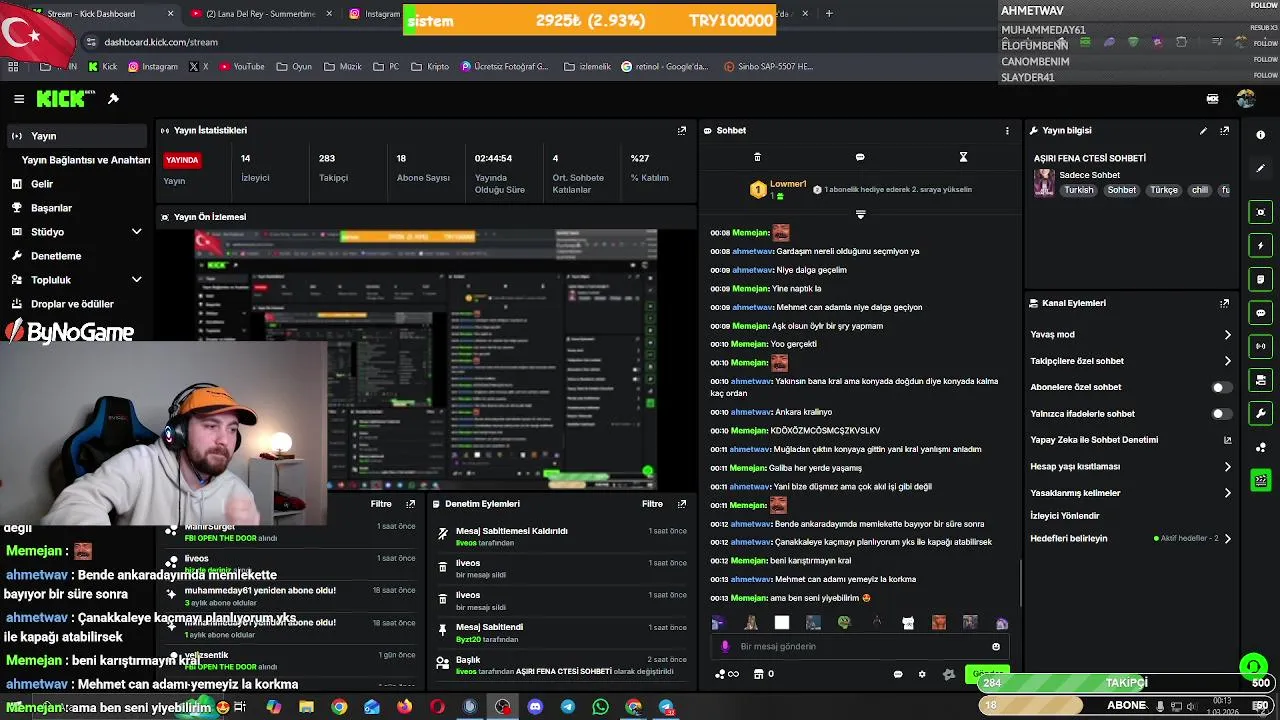This screenshot has height=720, width=1280.
Task: Select Yayın in the left sidebar
Action: (x=76, y=136)
